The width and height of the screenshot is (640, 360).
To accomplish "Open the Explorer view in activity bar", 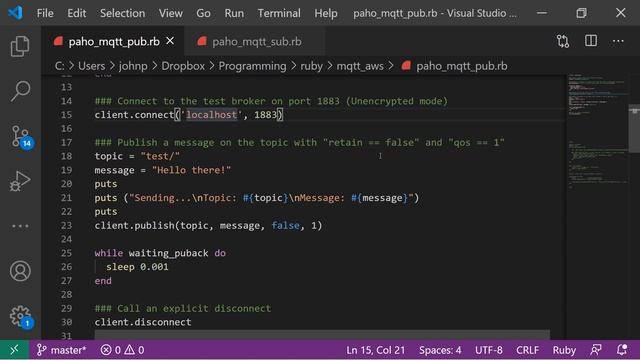I will pyautogui.click(x=20, y=46).
